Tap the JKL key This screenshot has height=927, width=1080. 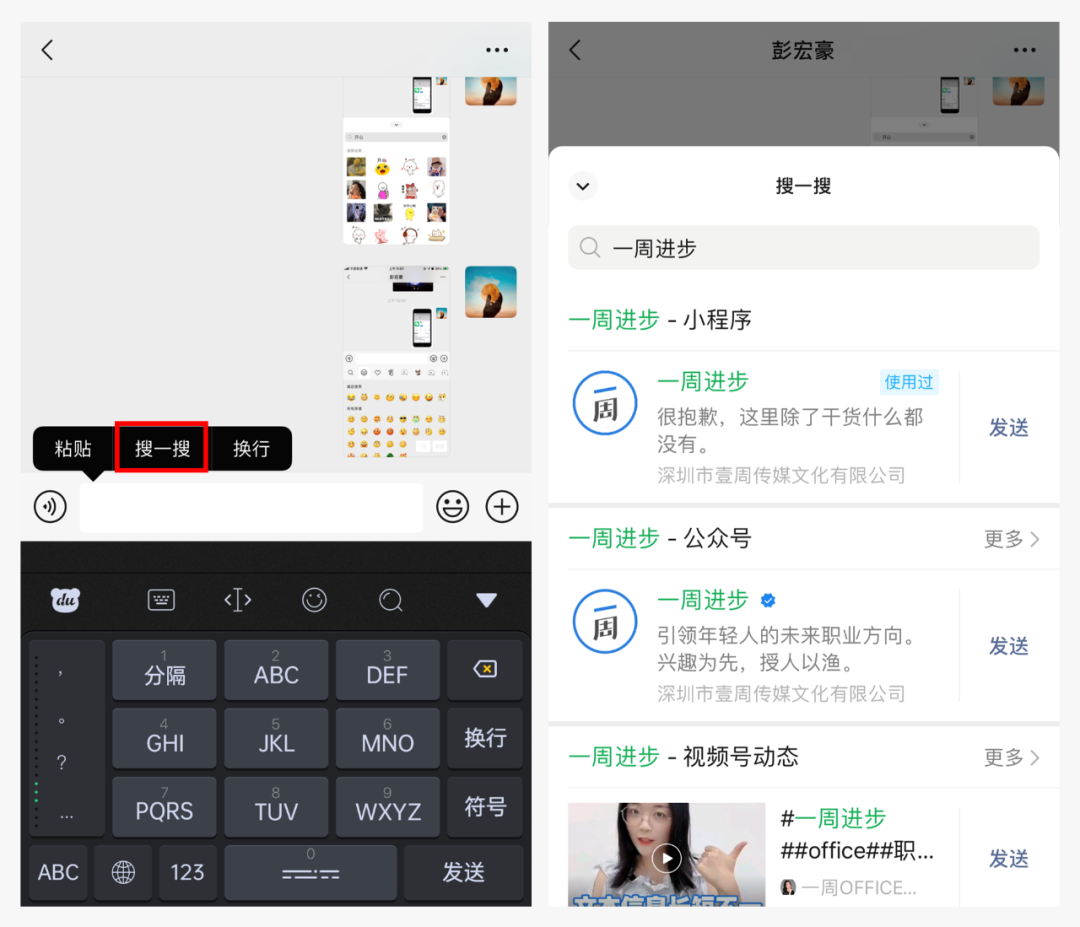(276, 738)
